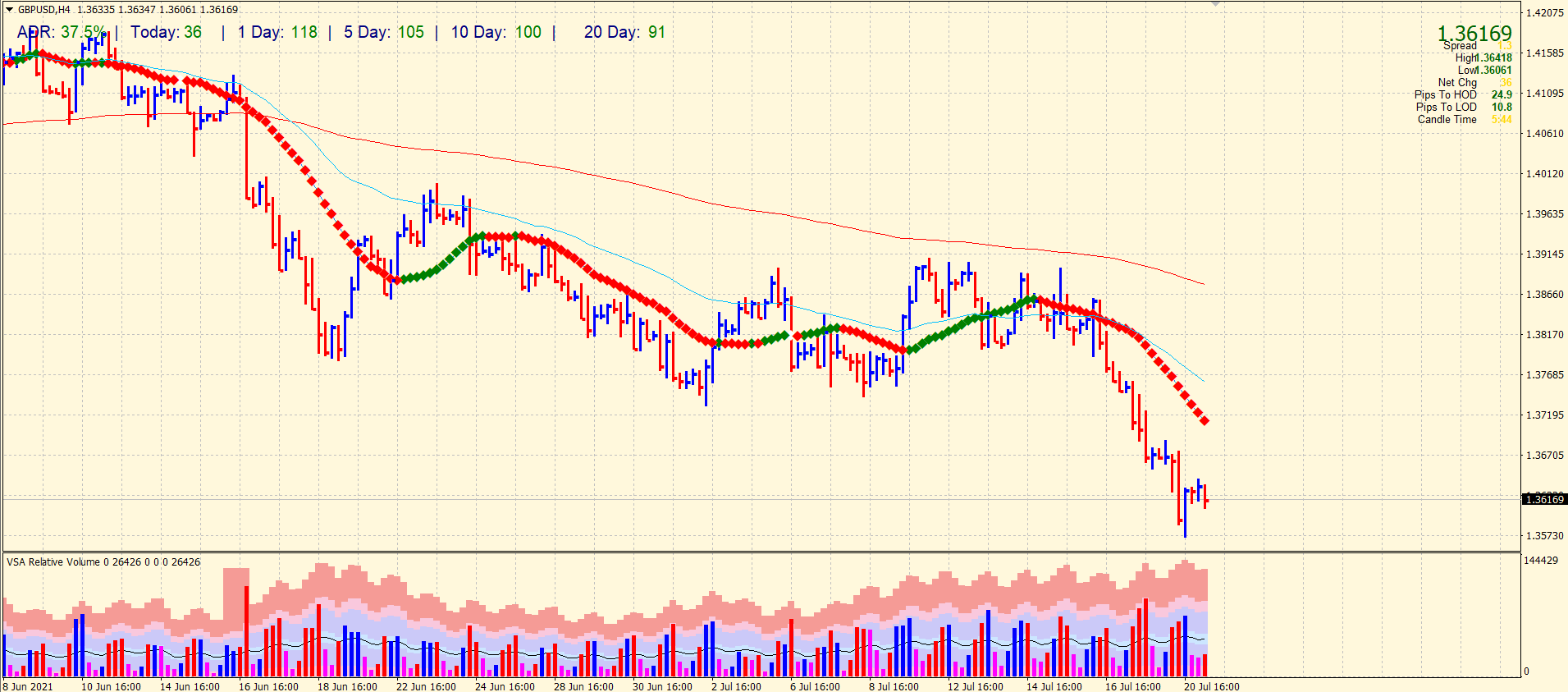Click the GBPUSD,H4 chart title text
The image size is (1568, 692).
click(x=44, y=10)
